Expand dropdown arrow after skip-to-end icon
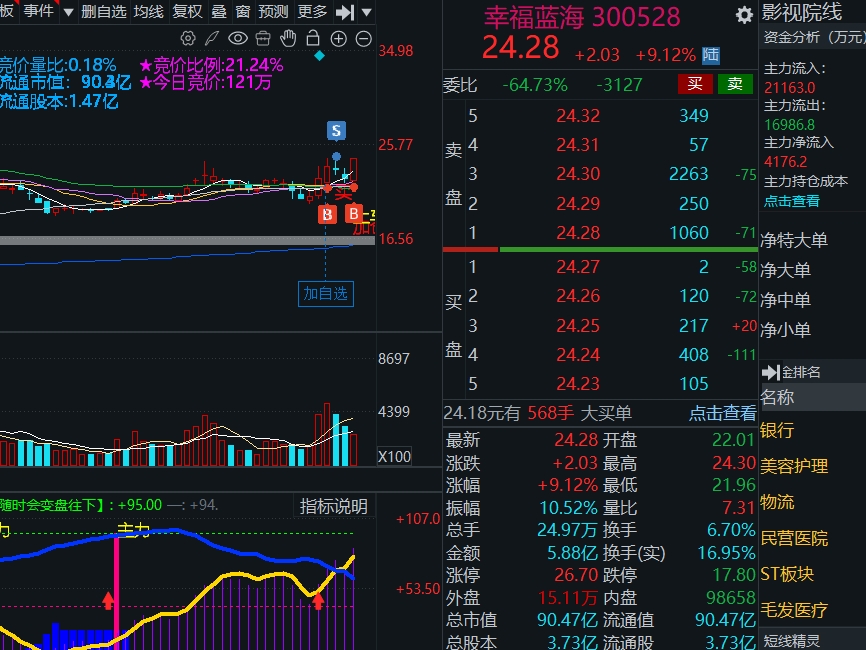The image size is (866, 650). pos(366,12)
